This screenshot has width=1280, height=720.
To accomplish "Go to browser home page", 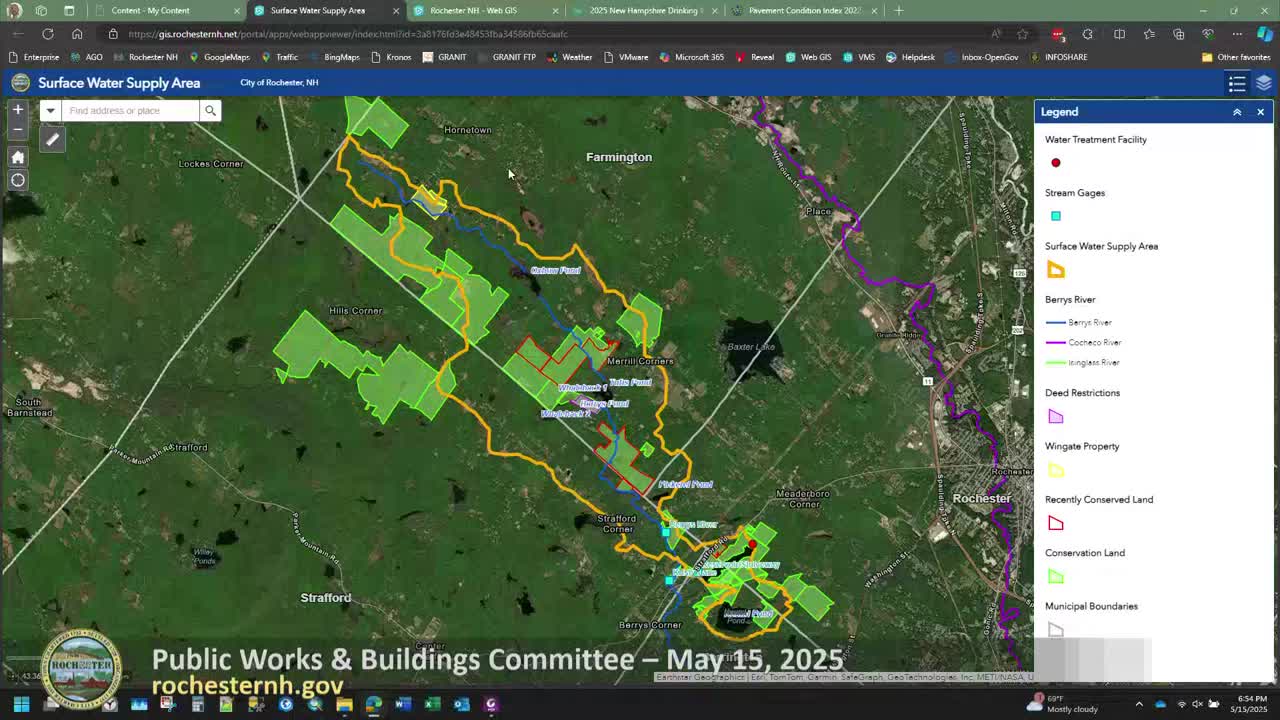I will click(x=77, y=34).
